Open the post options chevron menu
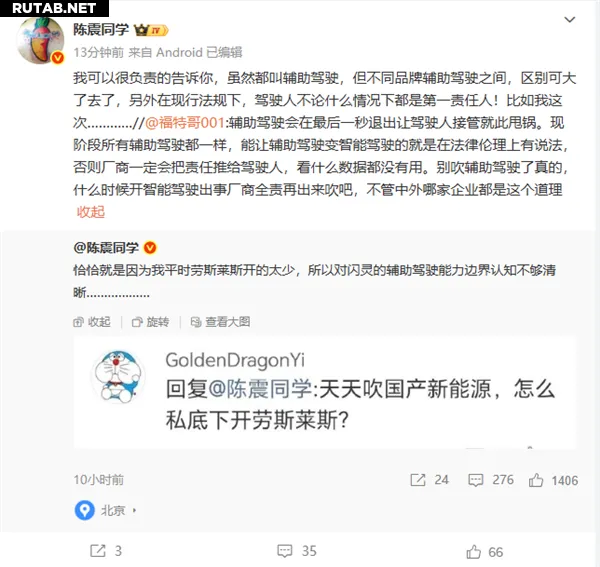The width and height of the screenshot is (600, 567). point(570,20)
